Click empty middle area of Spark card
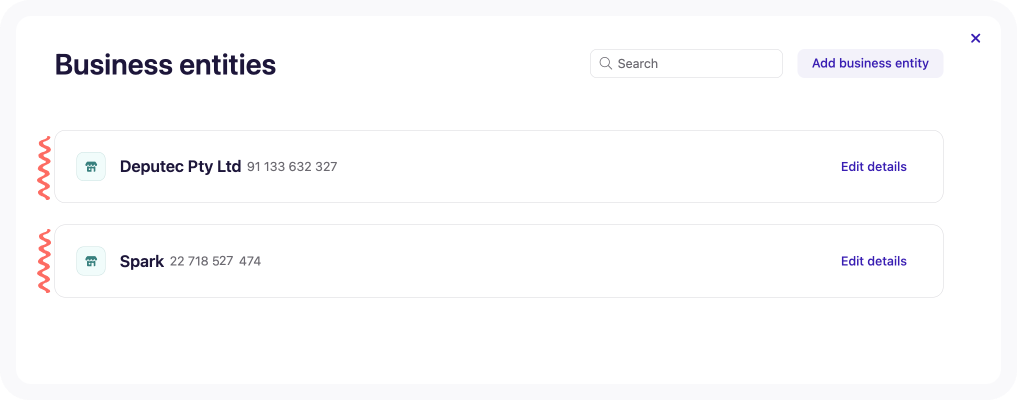 click(x=551, y=261)
